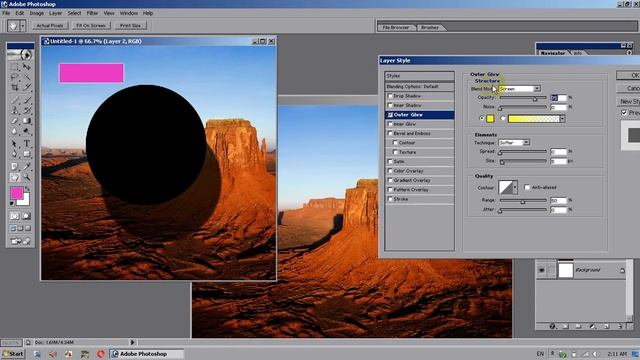Click the Print Size button
The image size is (640, 360).
point(130,25)
